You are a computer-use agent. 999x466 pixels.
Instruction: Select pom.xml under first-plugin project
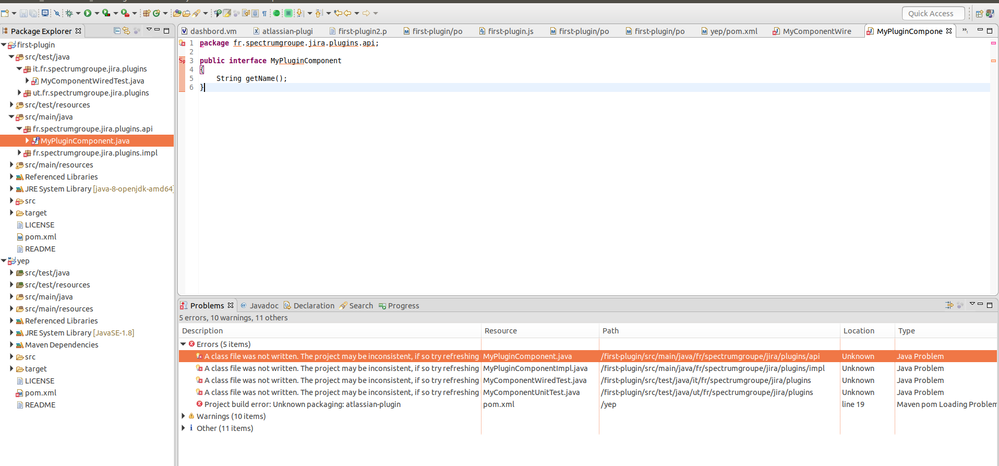(41, 237)
